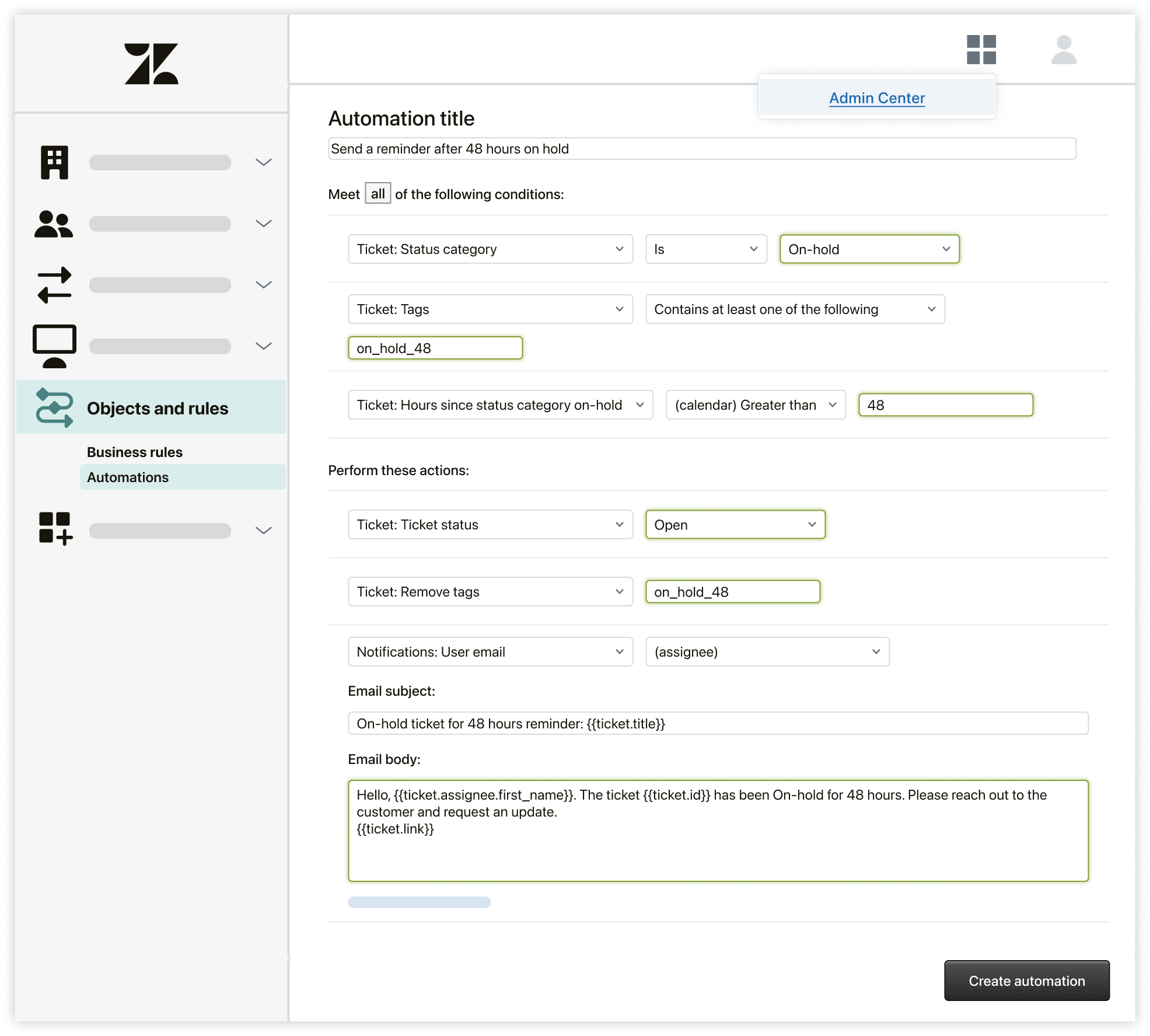Click the building/organization icon in sidebar
This screenshot has height=1036, width=1150.
coord(54,162)
